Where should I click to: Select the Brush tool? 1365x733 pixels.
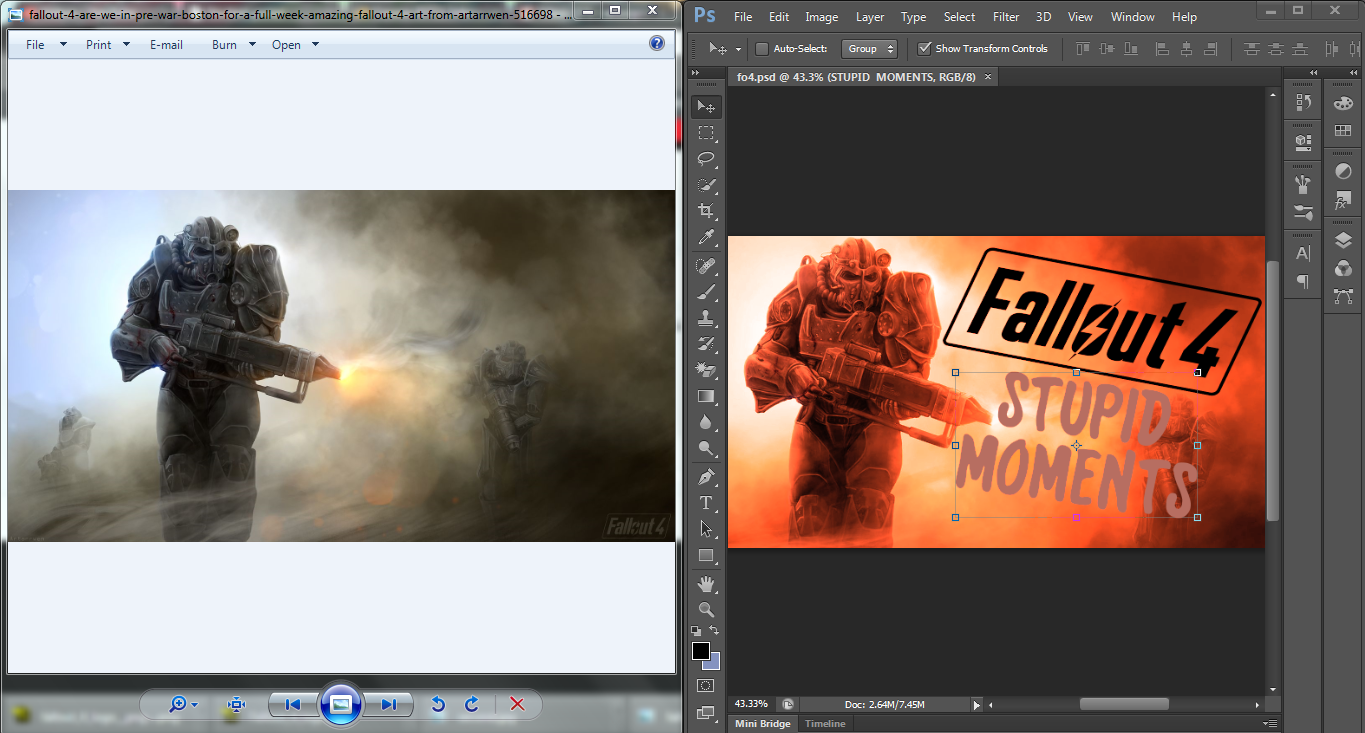pos(706,292)
